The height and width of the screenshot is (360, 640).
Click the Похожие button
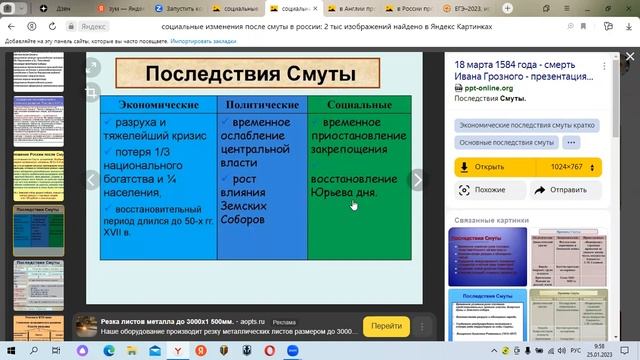(x=490, y=190)
